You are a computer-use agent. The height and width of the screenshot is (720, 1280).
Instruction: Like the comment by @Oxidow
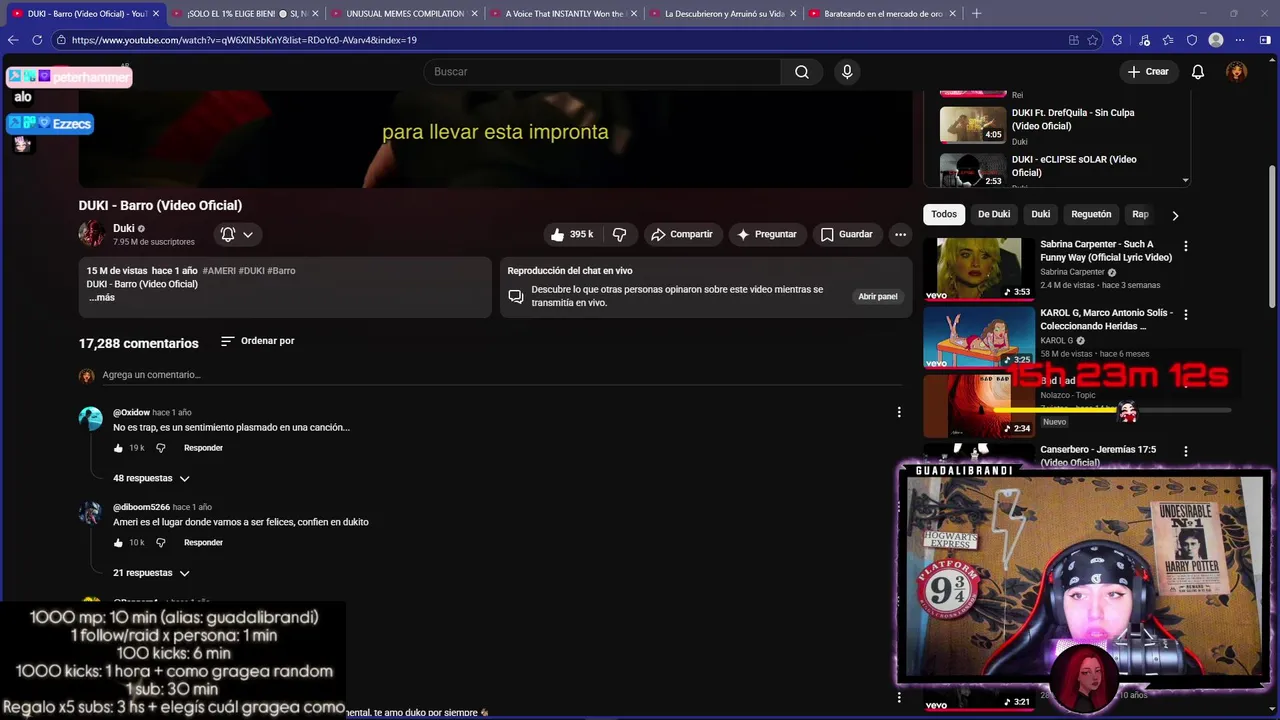pos(118,448)
